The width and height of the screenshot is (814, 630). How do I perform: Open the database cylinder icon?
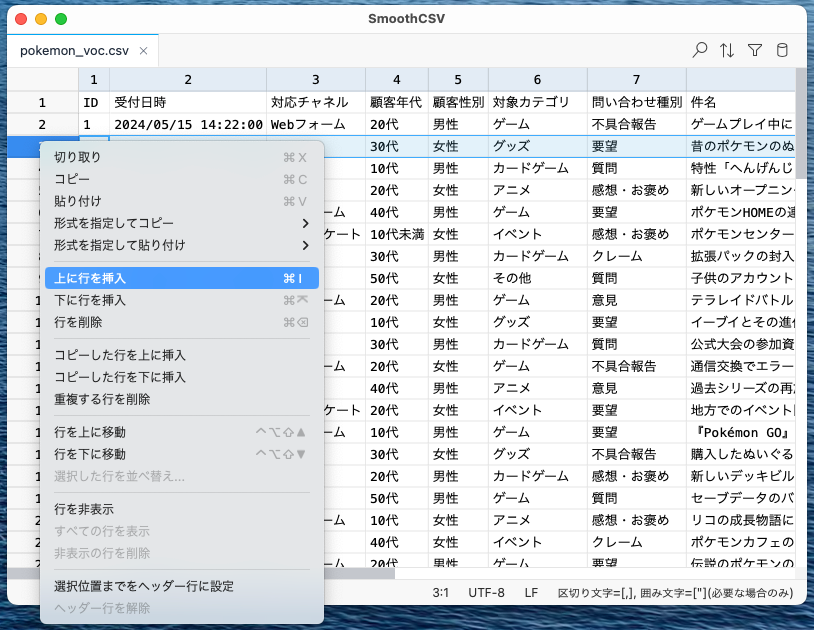click(x=782, y=50)
